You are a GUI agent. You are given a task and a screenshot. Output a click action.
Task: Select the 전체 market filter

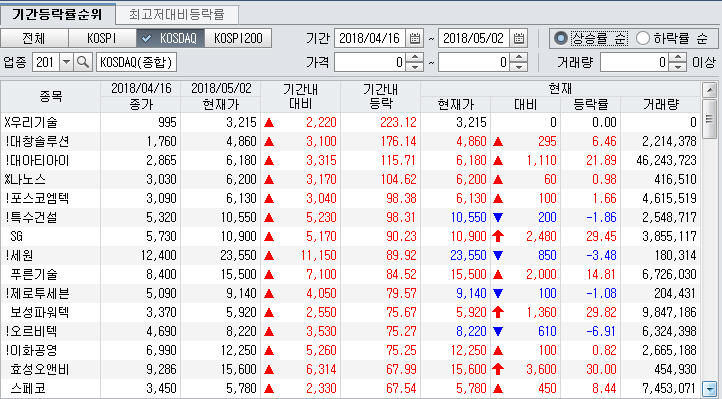pyautogui.click(x=34, y=38)
